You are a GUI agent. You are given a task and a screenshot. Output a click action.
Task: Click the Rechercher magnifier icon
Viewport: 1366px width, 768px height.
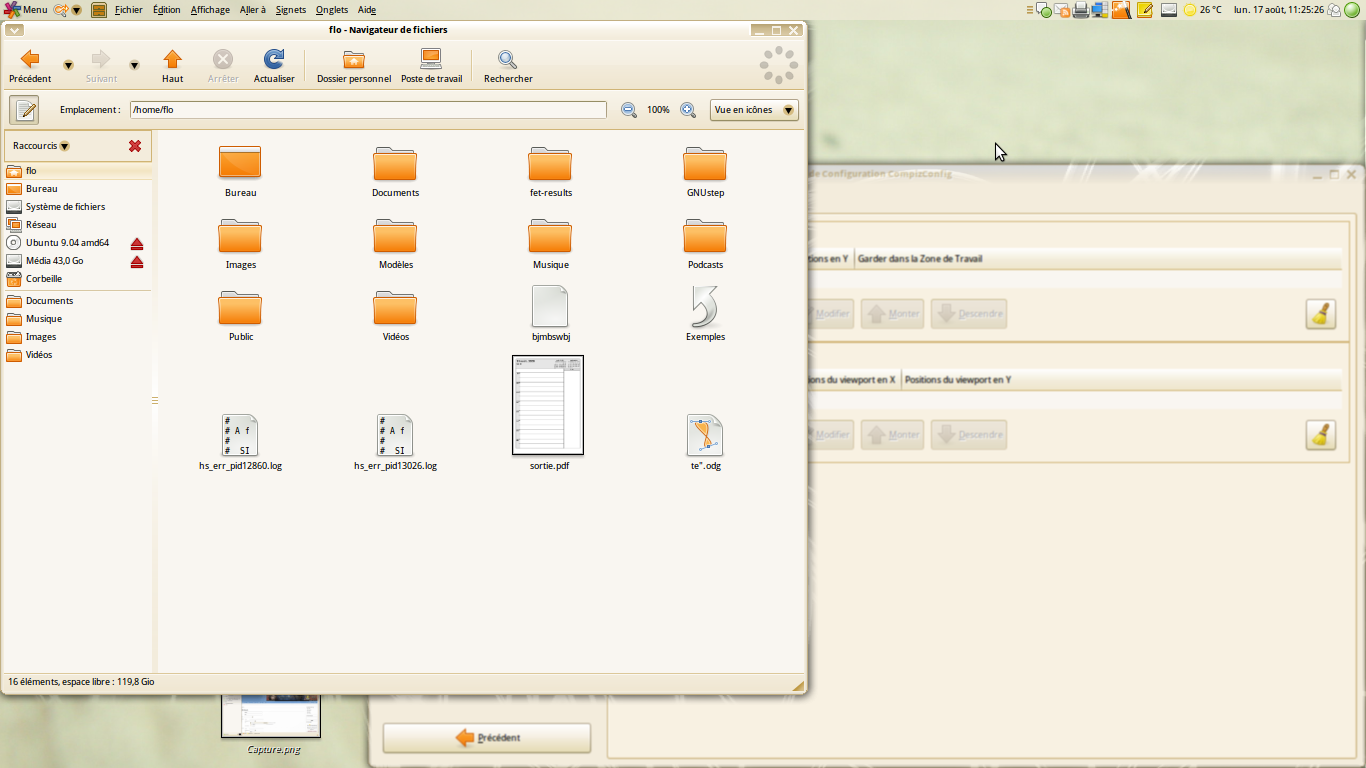click(508, 60)
